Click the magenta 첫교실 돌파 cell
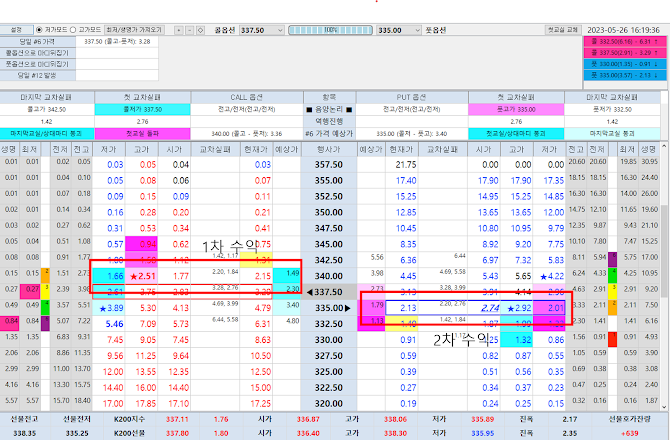 click(142, 134)
